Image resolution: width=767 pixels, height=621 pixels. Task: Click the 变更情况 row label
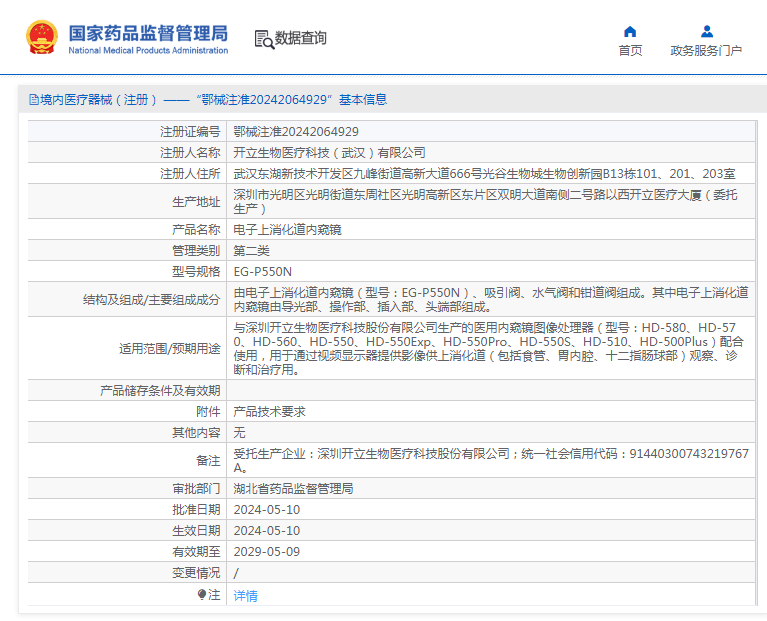[196, 573]
